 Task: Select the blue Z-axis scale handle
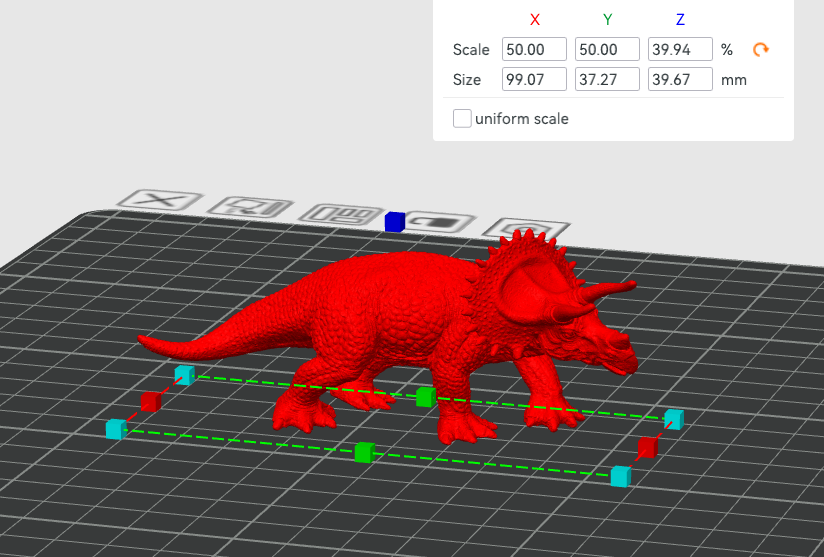point(394,221)
